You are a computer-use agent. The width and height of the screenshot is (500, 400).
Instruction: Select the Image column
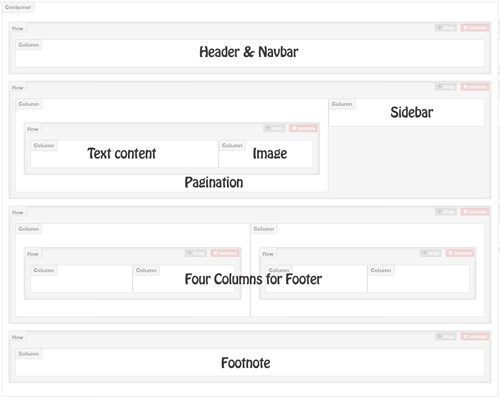266,154
